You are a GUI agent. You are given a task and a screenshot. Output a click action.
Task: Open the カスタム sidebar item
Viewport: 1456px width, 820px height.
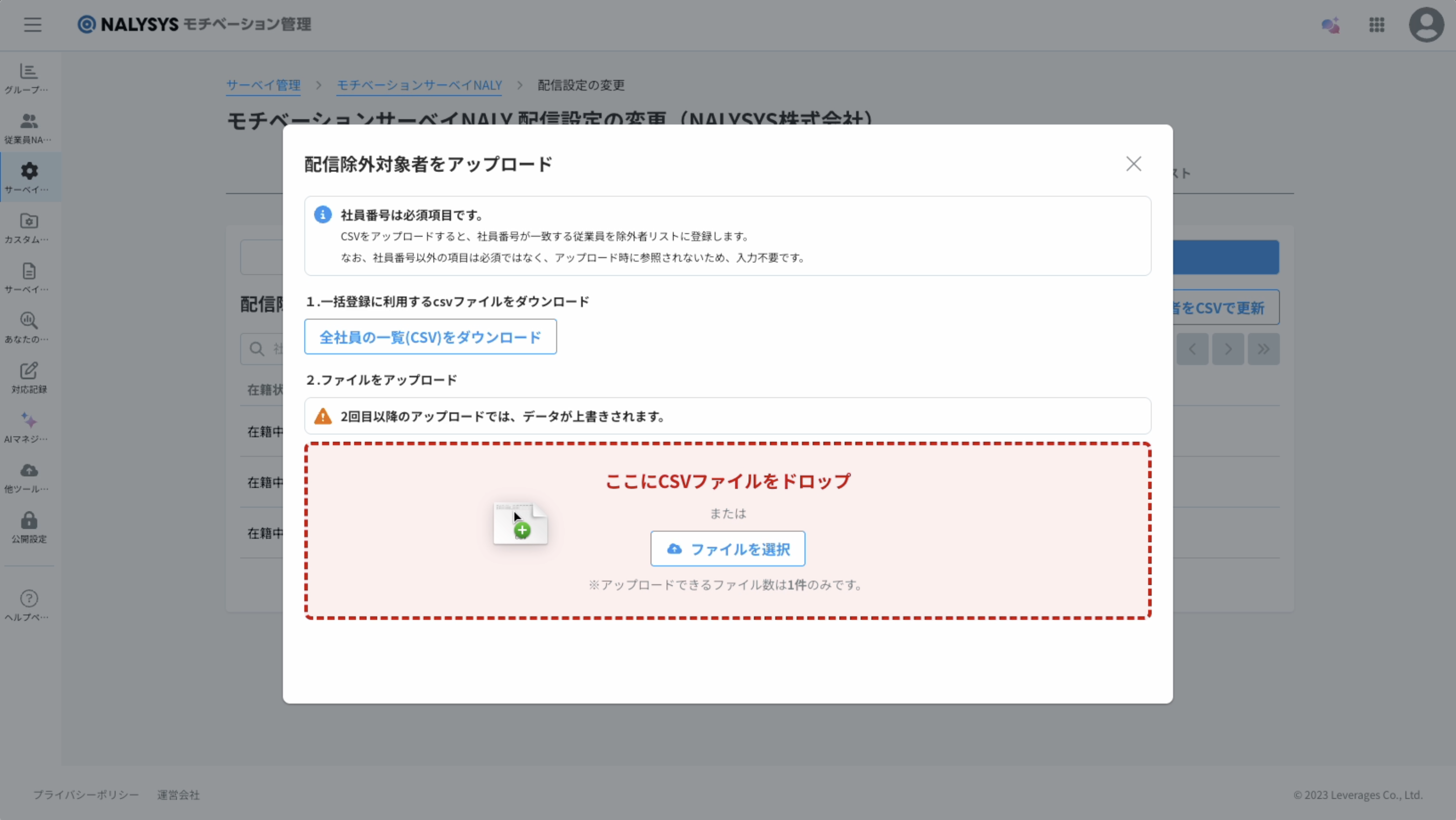[x=29, y=228]
